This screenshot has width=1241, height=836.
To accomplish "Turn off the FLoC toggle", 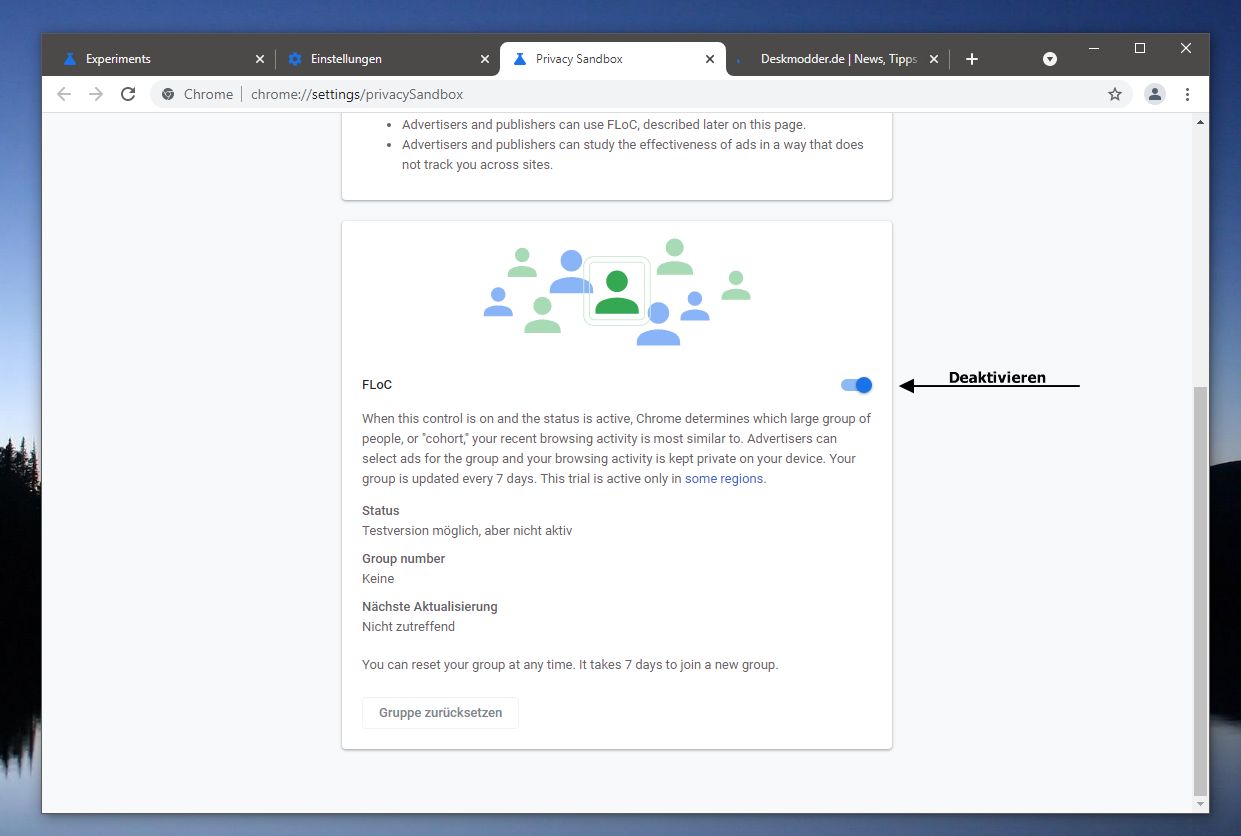I will (857, 385).
